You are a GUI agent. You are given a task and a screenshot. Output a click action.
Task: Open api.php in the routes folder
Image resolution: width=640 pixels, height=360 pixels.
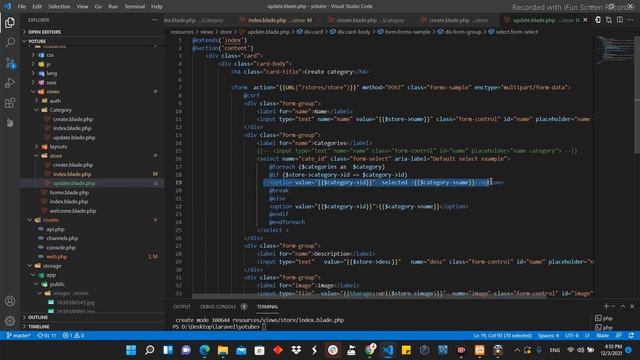click(55, 229)
